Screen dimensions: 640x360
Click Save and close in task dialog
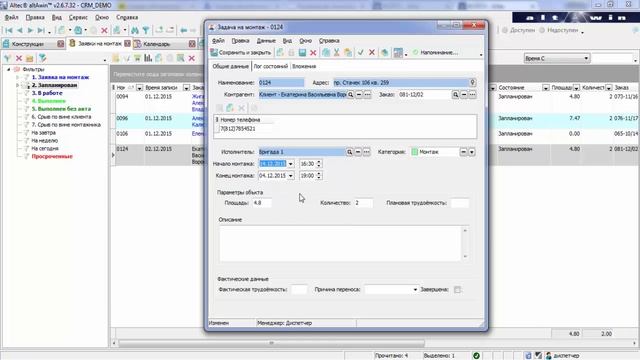[241, 53]
